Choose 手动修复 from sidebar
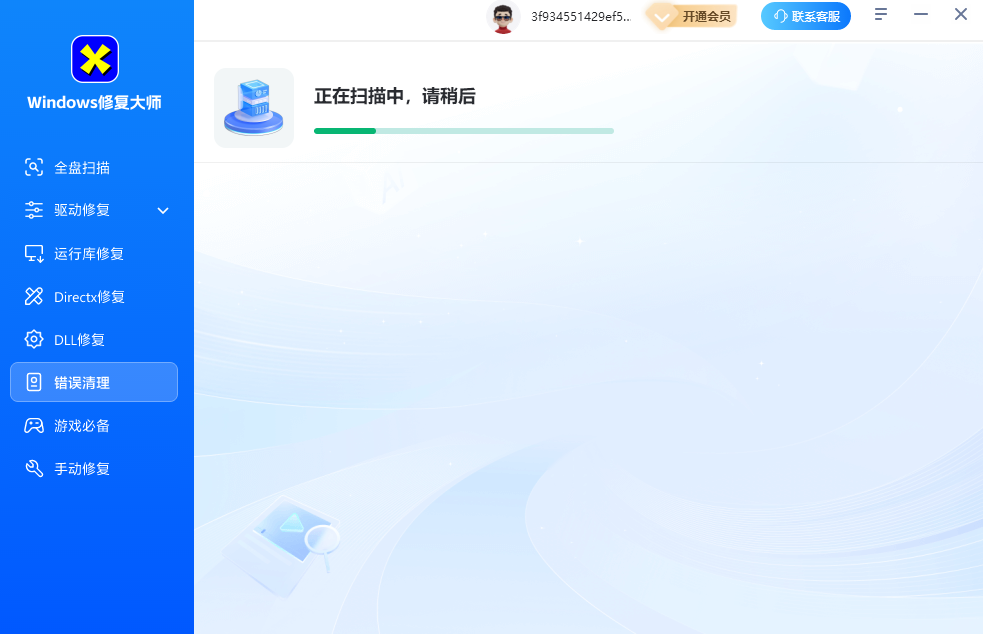Image resolution: width=983 pixels, height=634 pixels. [x=94, y=468]
